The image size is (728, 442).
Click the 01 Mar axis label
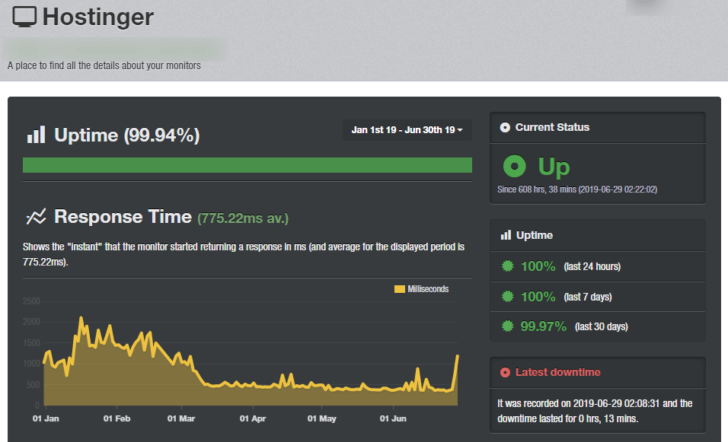(181, 419)
